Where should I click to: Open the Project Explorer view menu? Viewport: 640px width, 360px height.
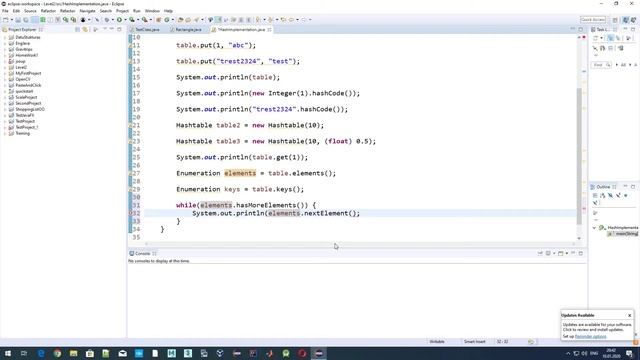[104, 30]
